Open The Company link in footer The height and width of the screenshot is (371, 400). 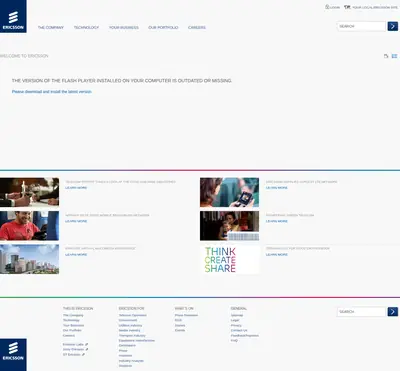click(x=73, y=315)
